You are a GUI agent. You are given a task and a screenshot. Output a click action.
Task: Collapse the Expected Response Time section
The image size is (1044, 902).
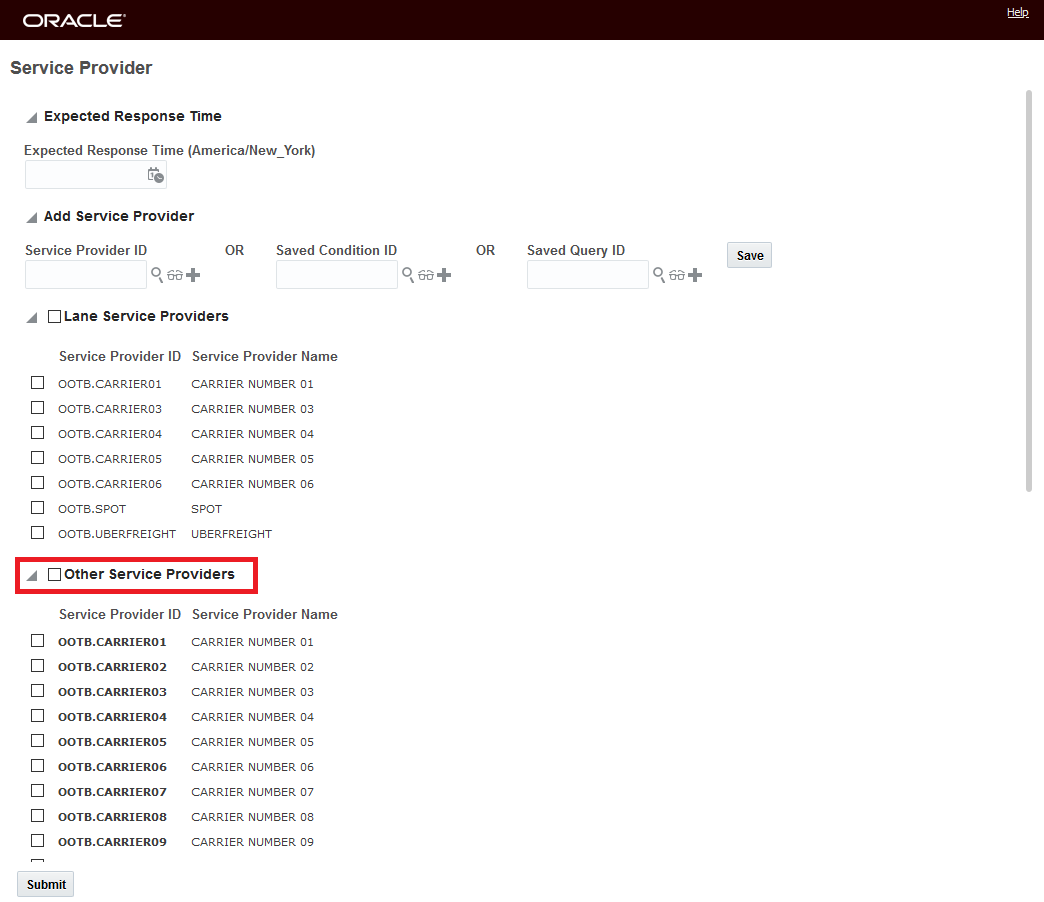(31, 118)
